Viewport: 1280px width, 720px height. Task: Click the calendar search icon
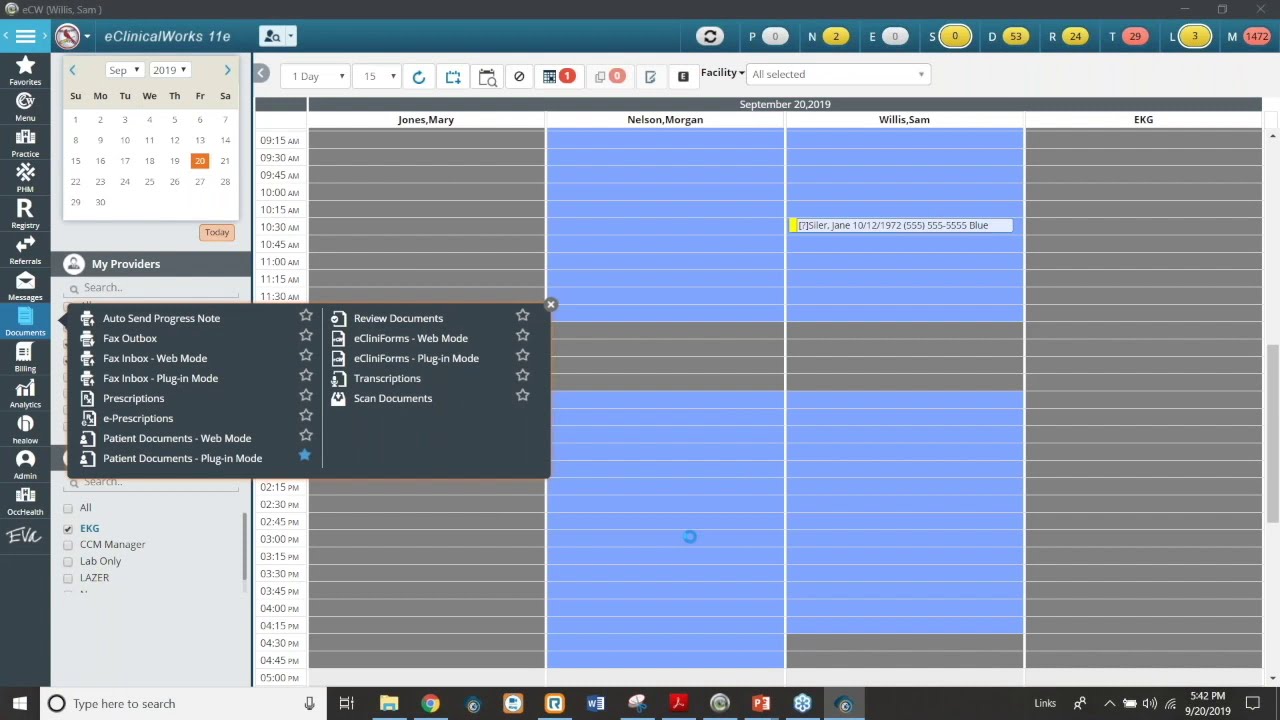(x=487, y=77)
